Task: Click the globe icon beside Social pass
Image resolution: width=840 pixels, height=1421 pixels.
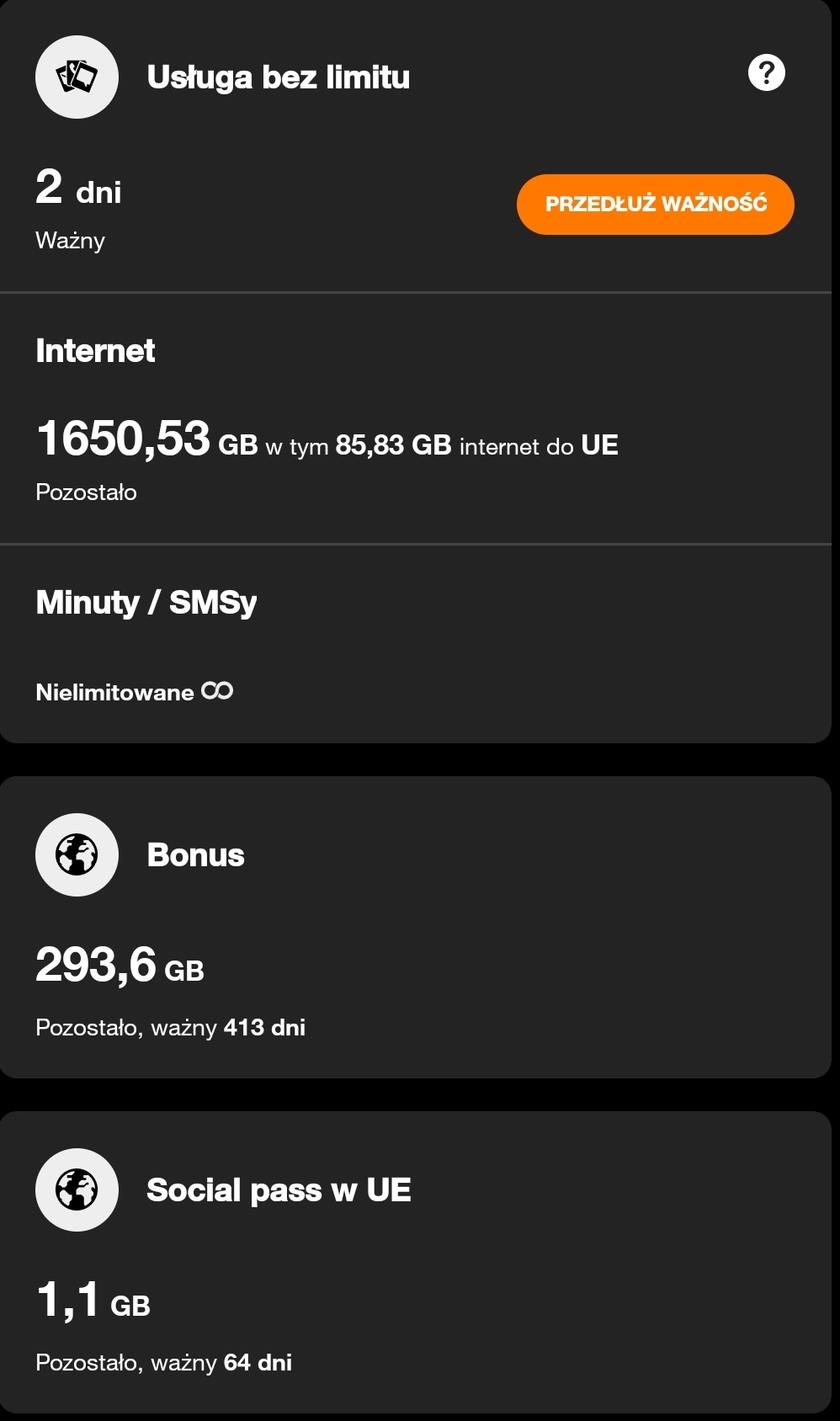Action: pos(77,1189)
